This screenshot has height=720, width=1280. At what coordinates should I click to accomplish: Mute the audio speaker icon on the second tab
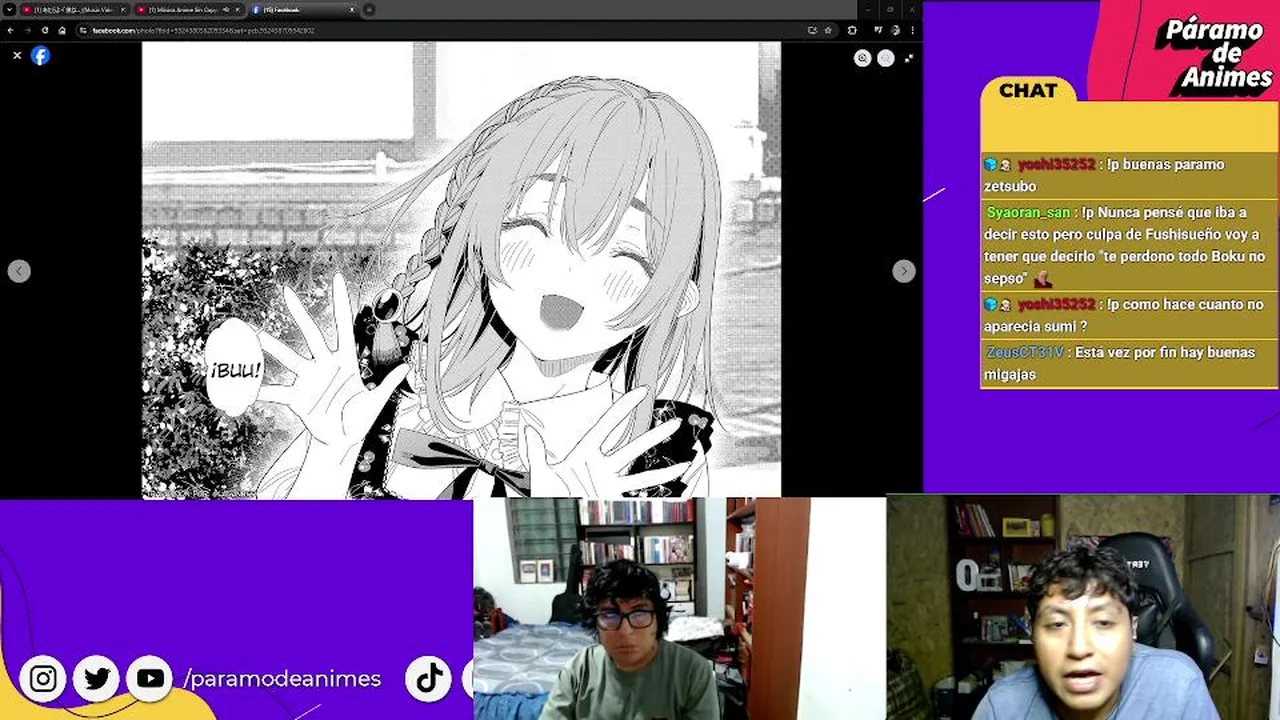(x=225, y=9)
